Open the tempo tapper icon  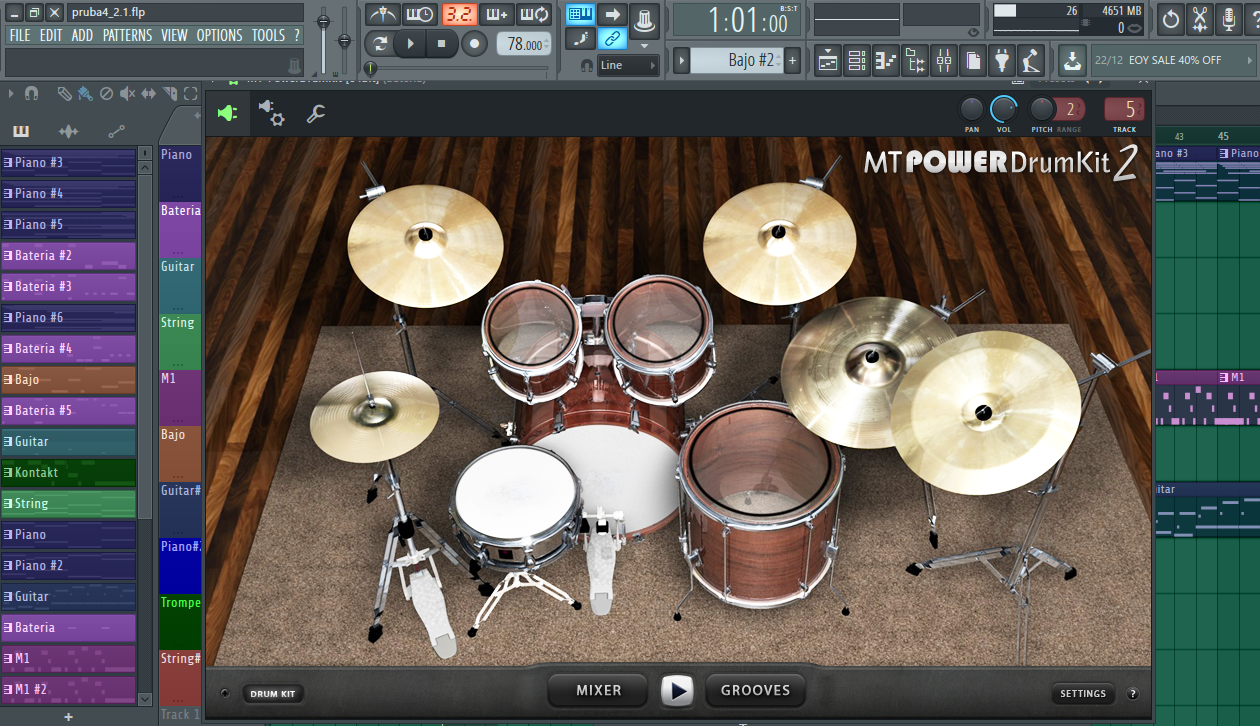1031,60
